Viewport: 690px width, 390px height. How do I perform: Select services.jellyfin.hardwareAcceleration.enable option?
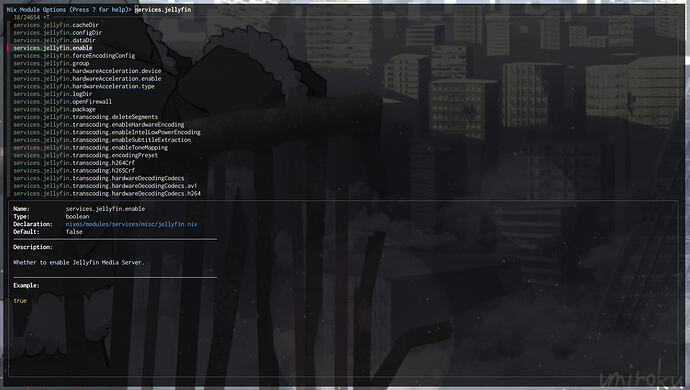(x=87, y=79)
